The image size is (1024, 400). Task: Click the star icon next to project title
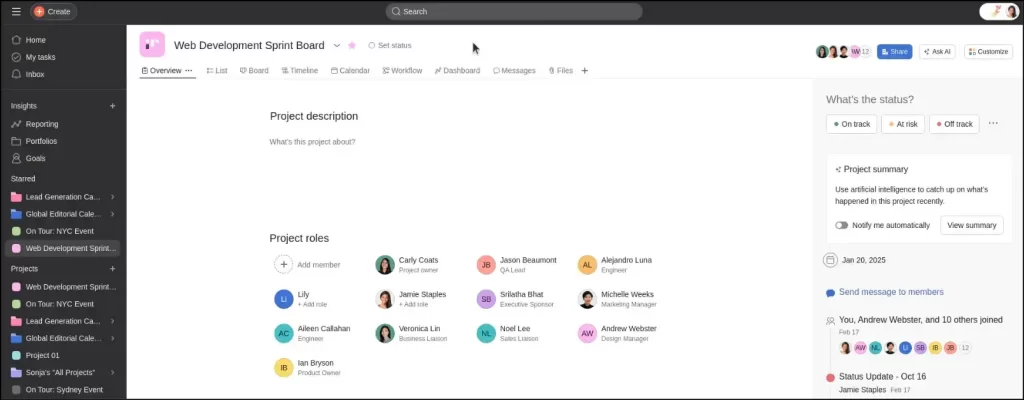click(x=352, y=46)
